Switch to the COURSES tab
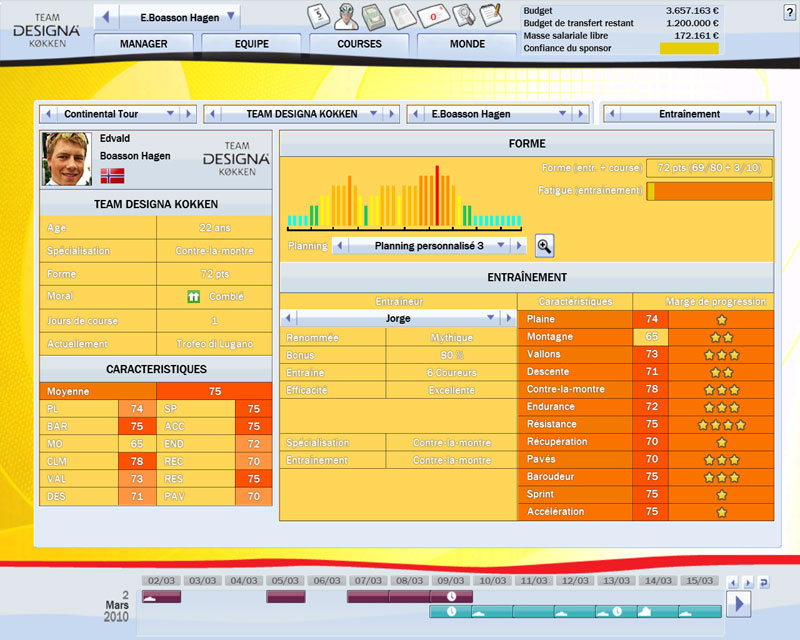Screen dimensions: 800x640 (359, 44)
